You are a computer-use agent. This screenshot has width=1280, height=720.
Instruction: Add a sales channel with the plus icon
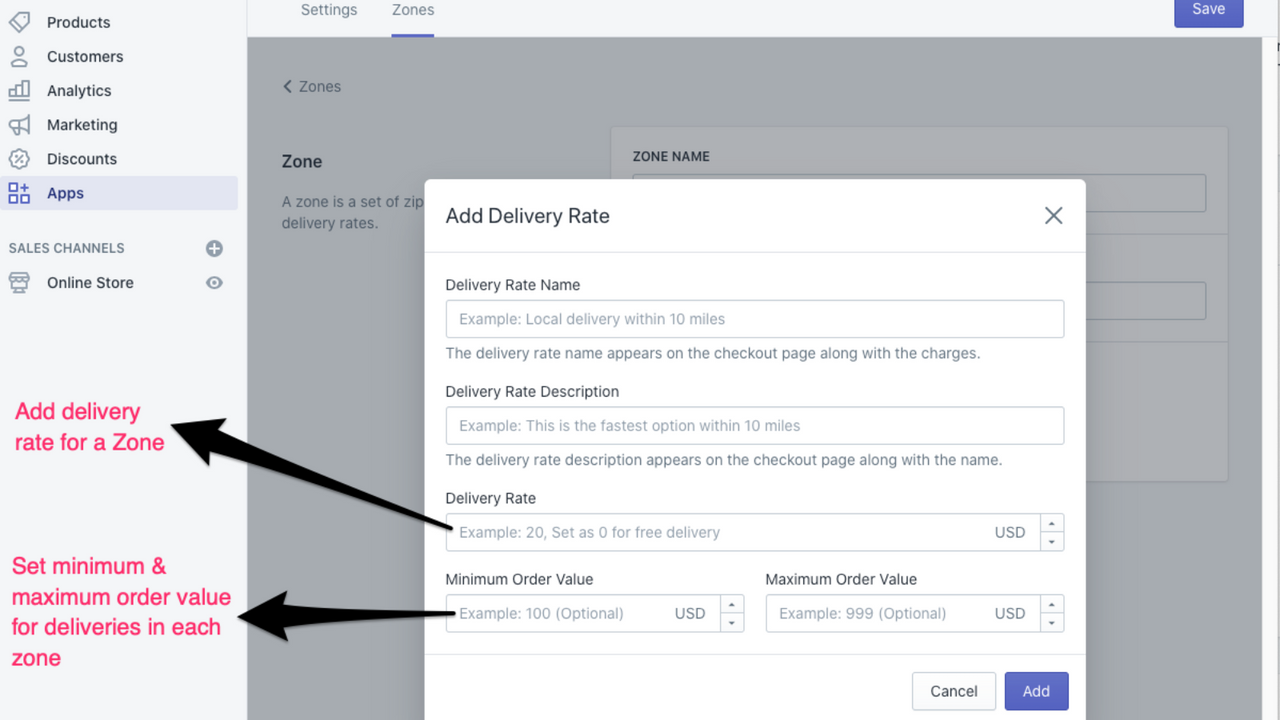pyautogui.click(x=214, y=248)
